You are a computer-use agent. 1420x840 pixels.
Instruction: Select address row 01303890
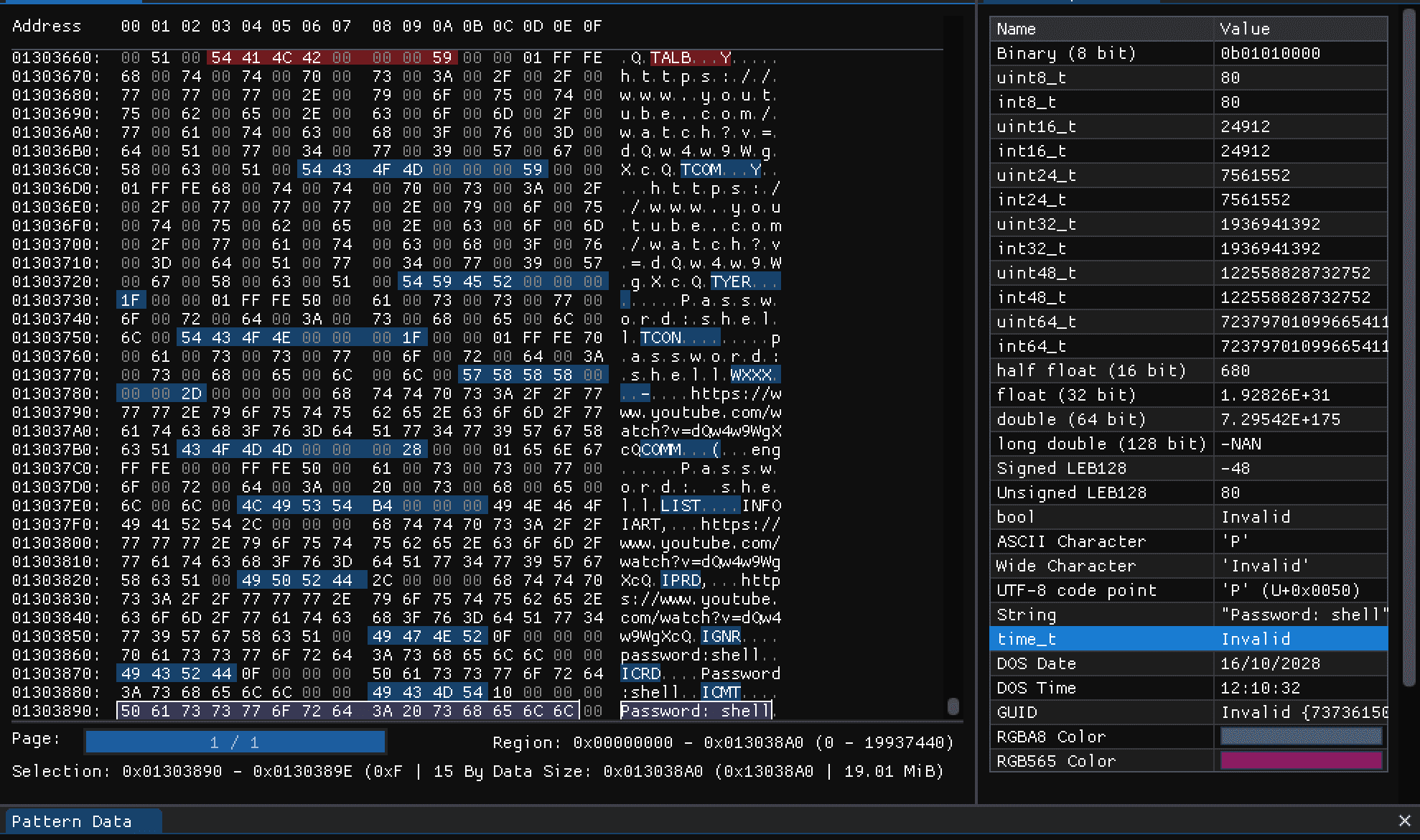pyautogui.click(x=56, y=711)
